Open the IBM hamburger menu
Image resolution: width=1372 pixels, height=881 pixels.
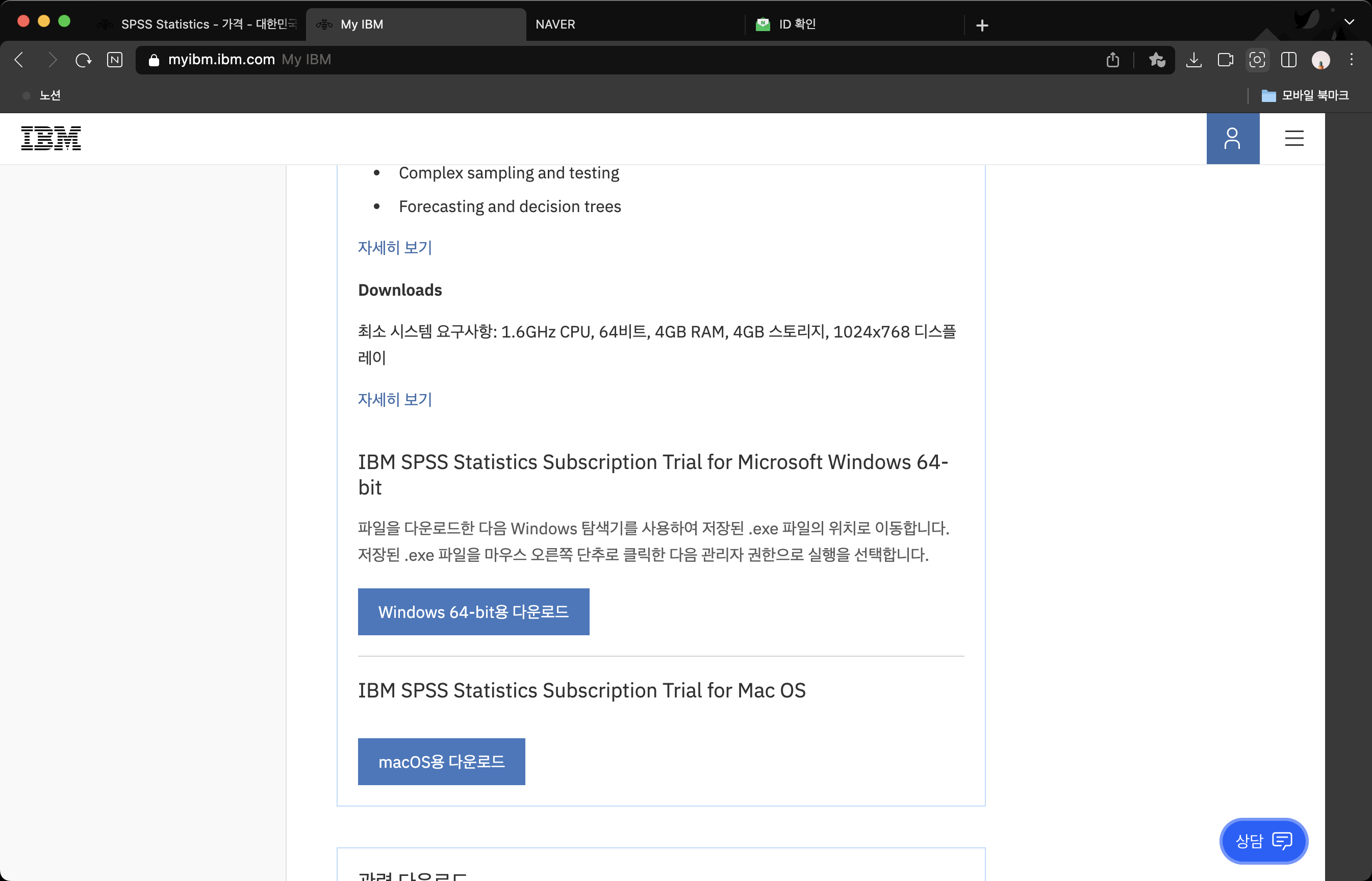1293,139
